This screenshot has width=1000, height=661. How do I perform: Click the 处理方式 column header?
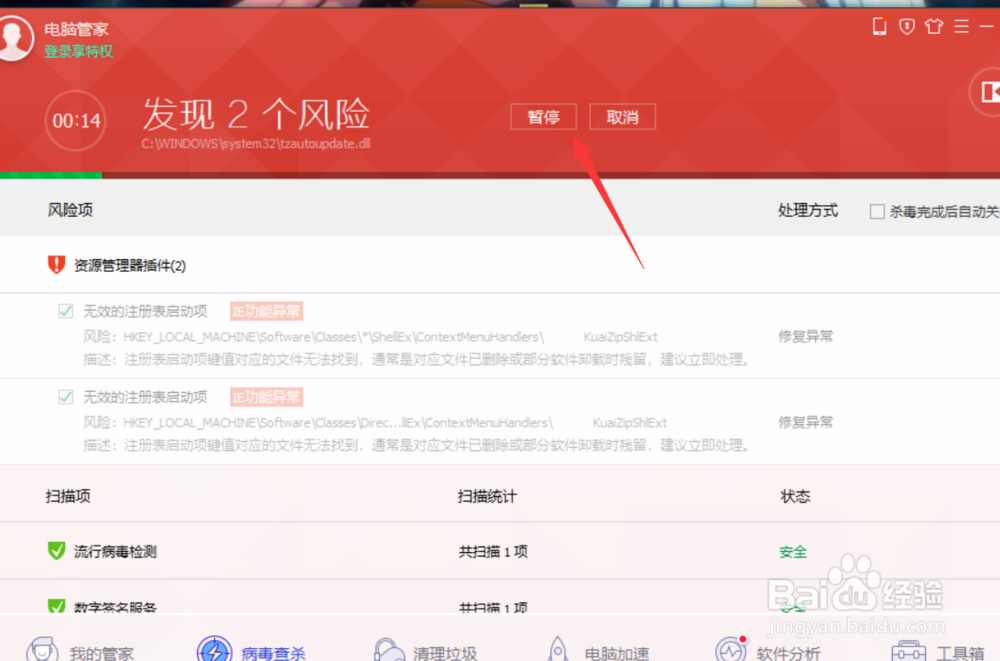coord(808,210)
